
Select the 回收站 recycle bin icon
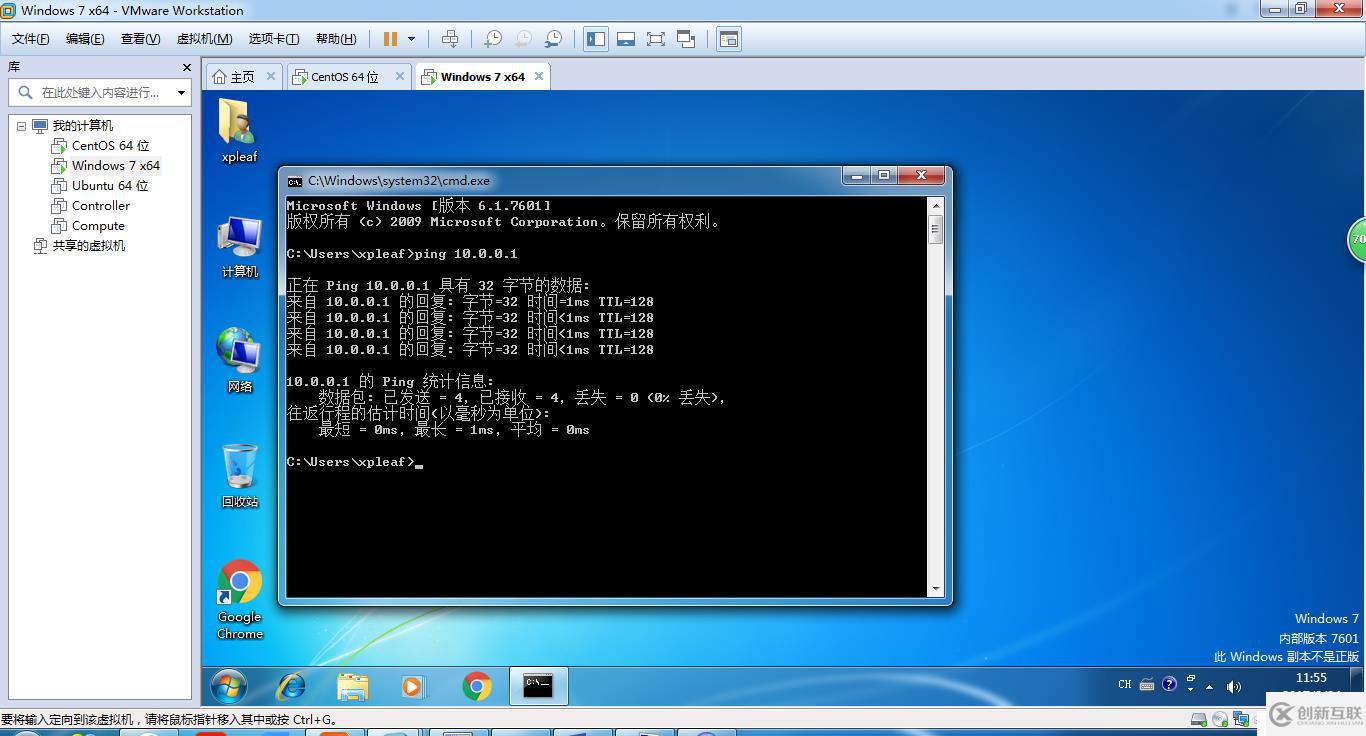point(239,476)
